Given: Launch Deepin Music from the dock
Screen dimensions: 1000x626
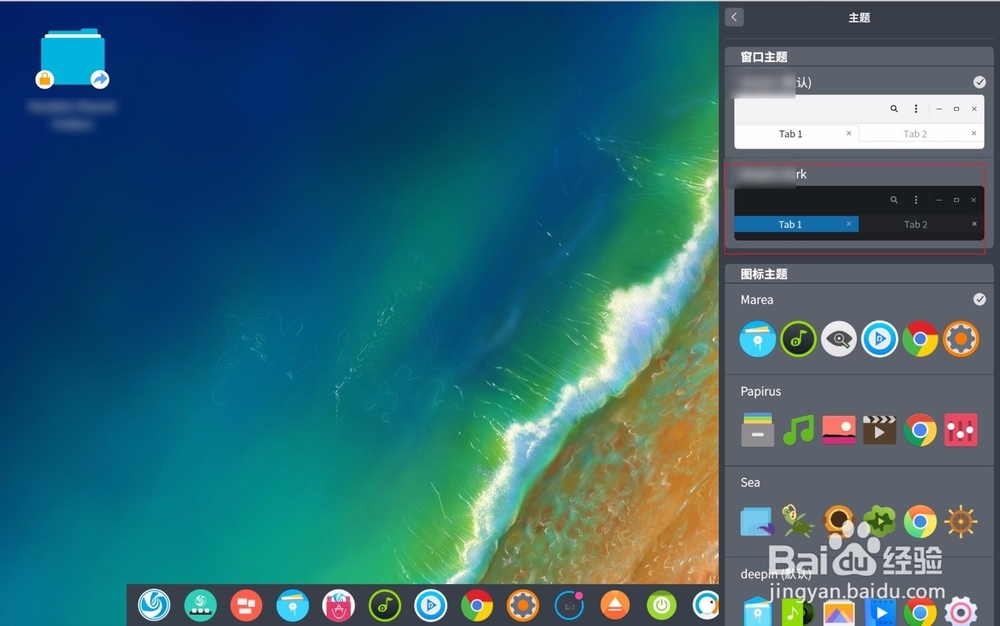Looking at the screenshot, I should [x=385, y=605].
